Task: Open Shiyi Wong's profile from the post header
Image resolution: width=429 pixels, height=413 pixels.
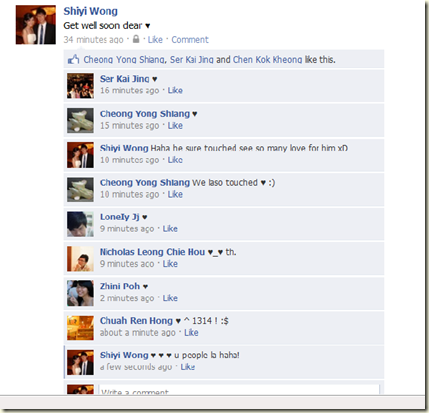Action: [90, 11]
